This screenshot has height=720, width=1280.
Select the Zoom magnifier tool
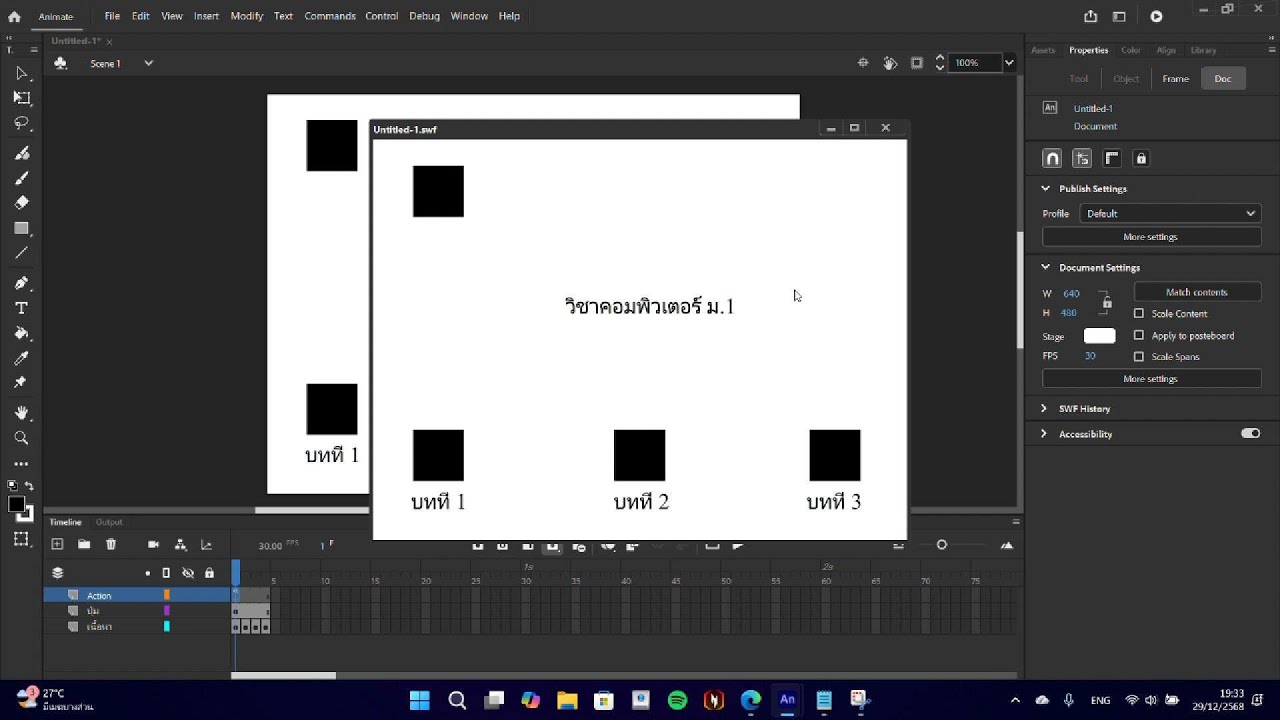coord(21,438)
